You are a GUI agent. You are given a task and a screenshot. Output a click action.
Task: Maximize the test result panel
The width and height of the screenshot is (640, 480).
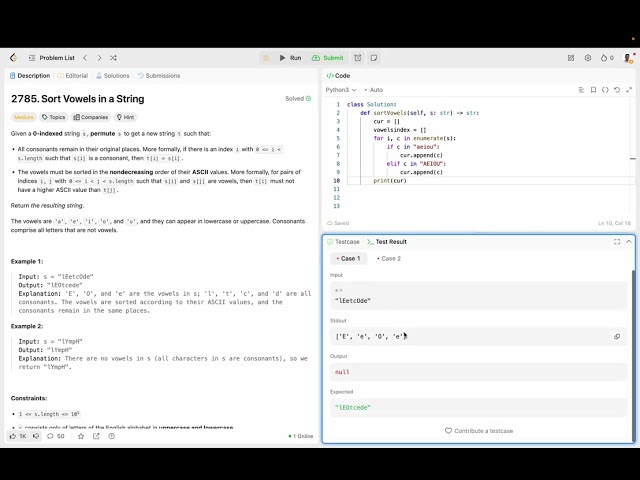616,242
